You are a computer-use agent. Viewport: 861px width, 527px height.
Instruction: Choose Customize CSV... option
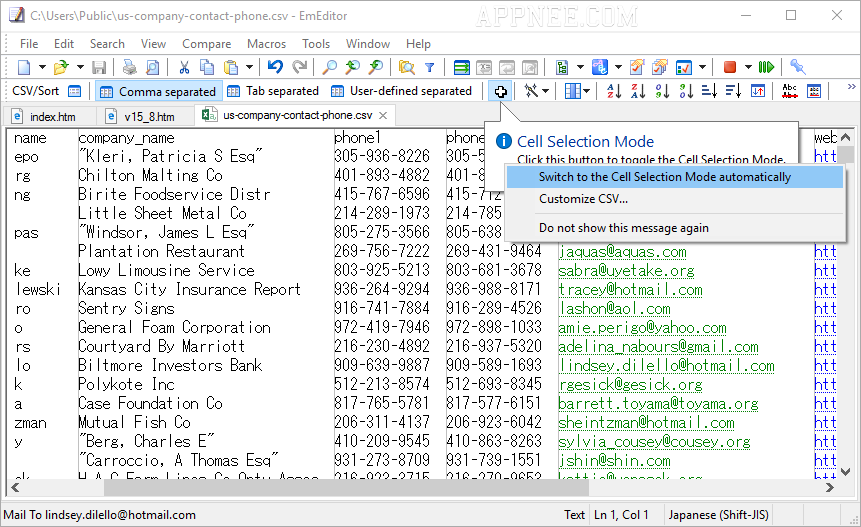coord(675,199)
